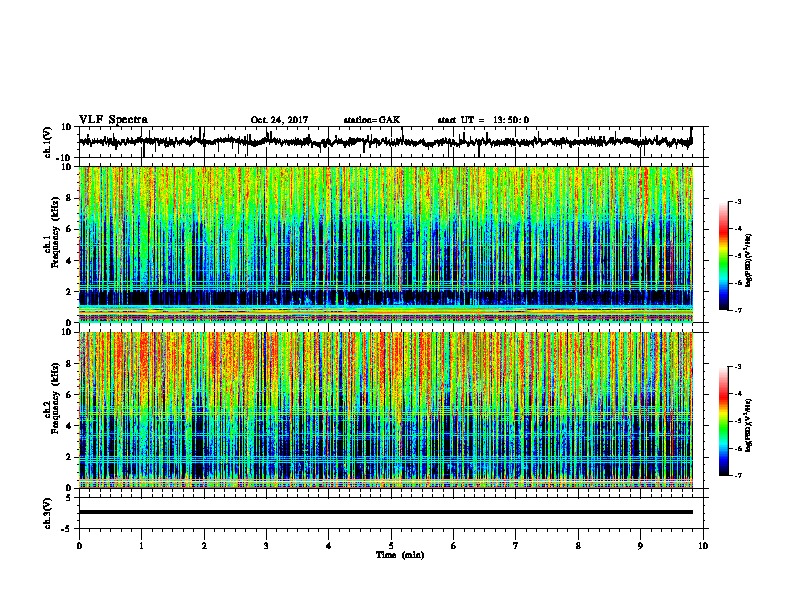Click the log(PSD) label beside ch.1 color bar

pos(749,261)
